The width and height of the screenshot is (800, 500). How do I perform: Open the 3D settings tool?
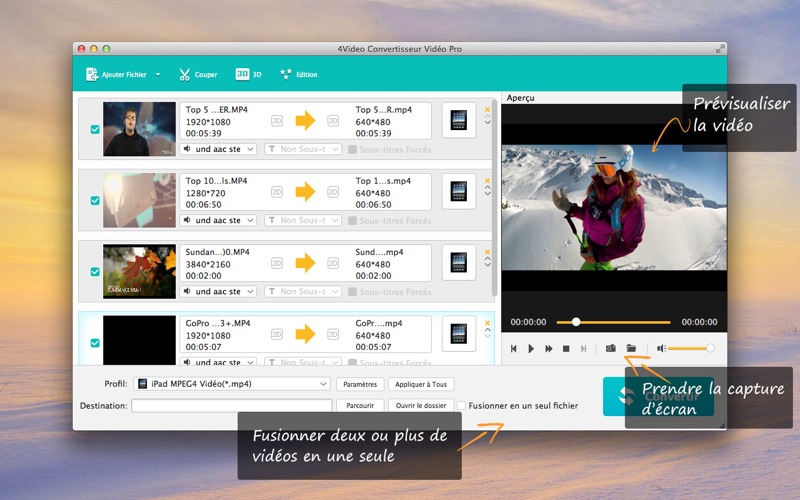pos(248,74)
